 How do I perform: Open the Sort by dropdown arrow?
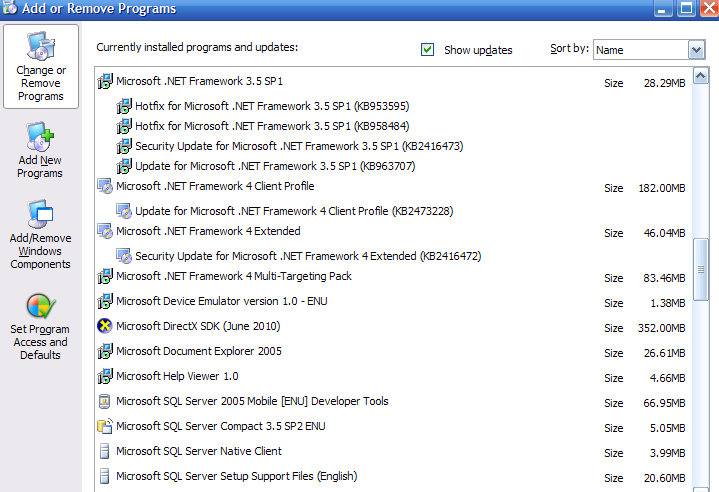click(x=696, y=50)
